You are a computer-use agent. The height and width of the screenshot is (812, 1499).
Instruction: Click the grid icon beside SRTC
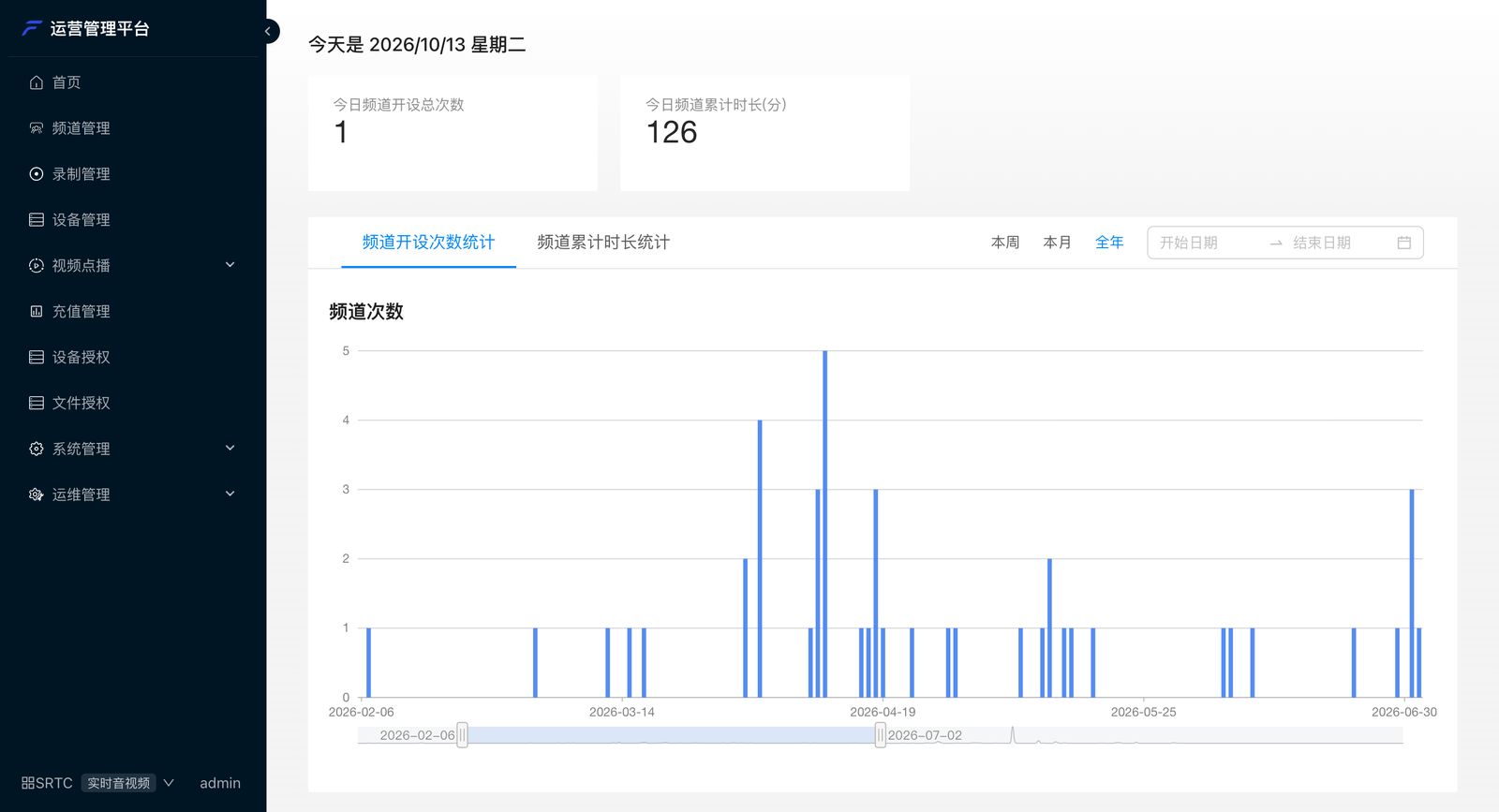point(28,783)
